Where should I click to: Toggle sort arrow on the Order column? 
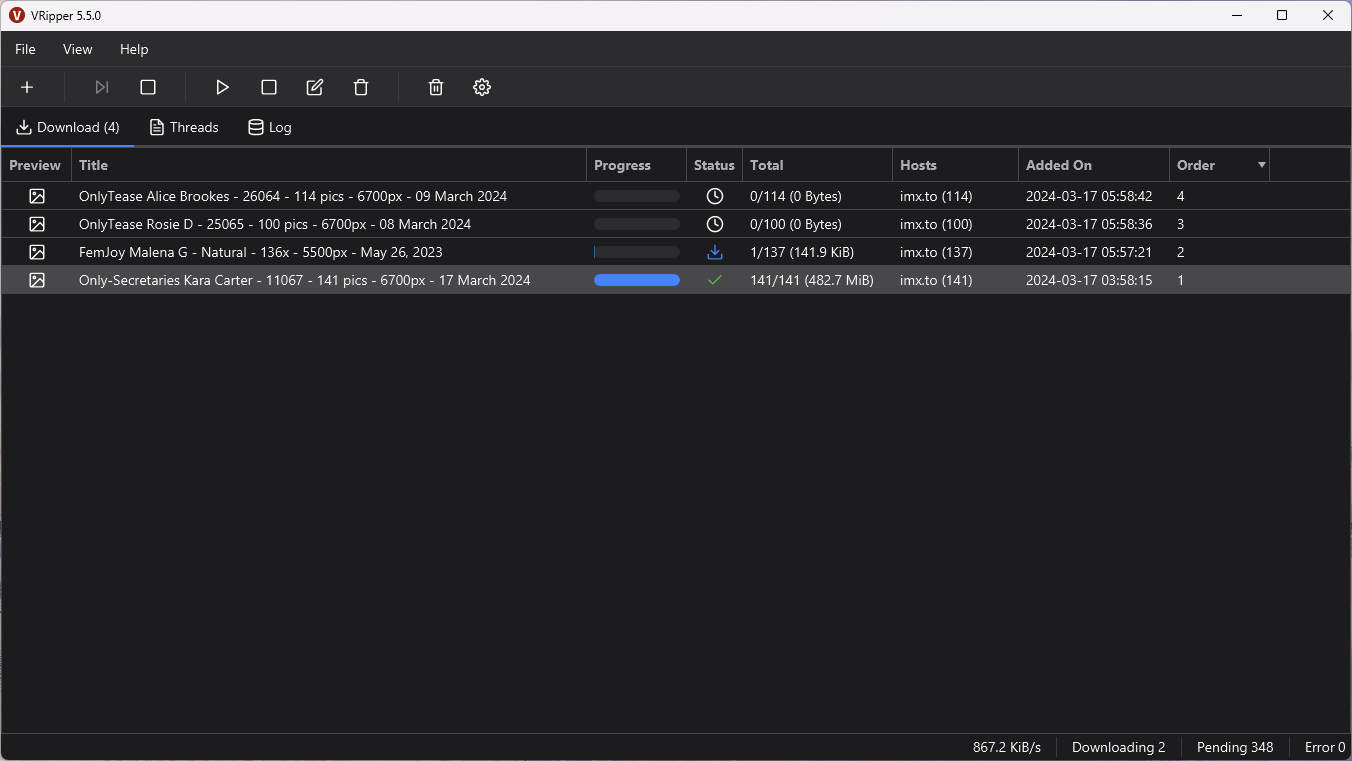point(1262,165)
